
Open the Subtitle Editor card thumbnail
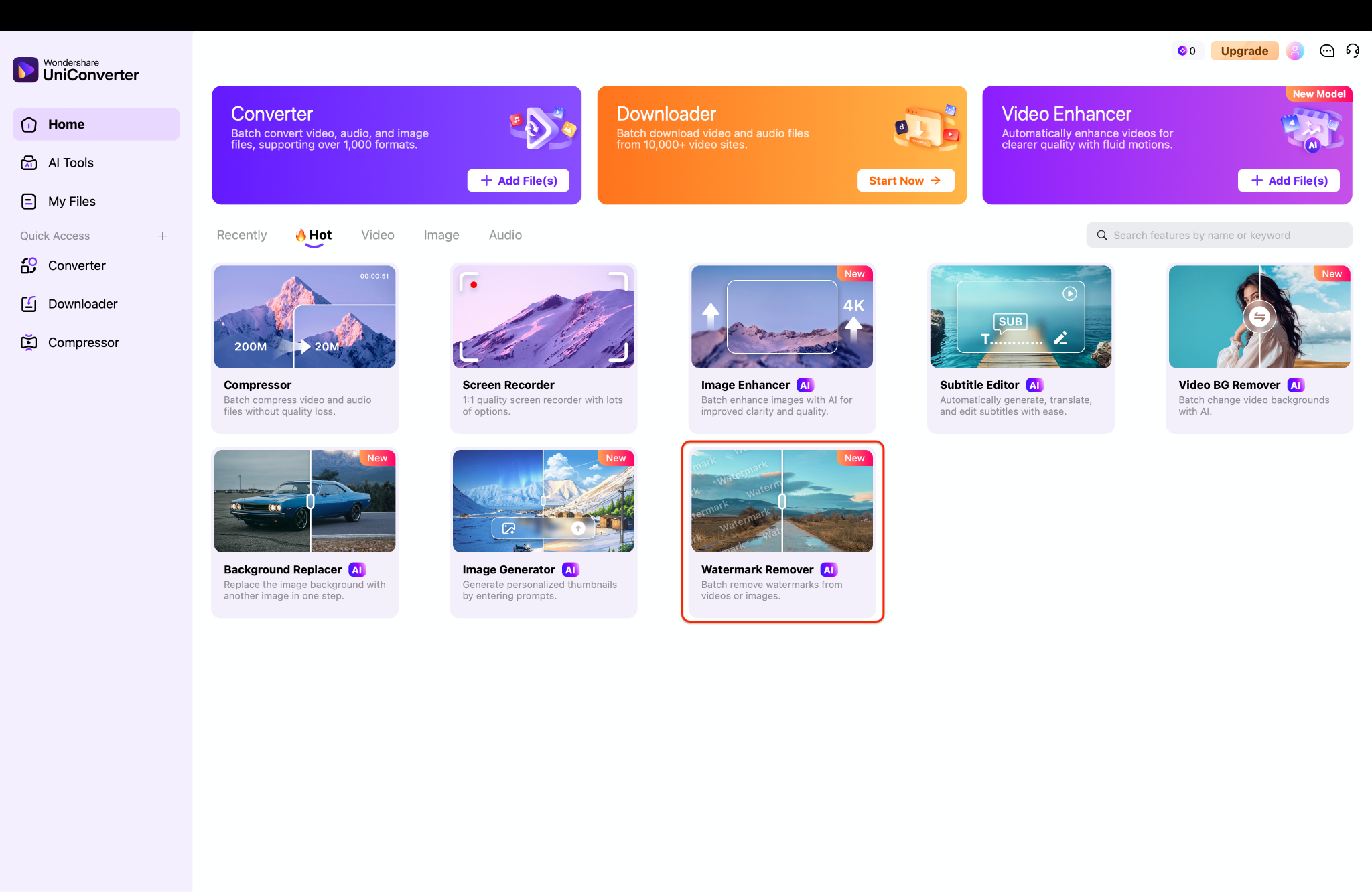(x=1021, y=317)
